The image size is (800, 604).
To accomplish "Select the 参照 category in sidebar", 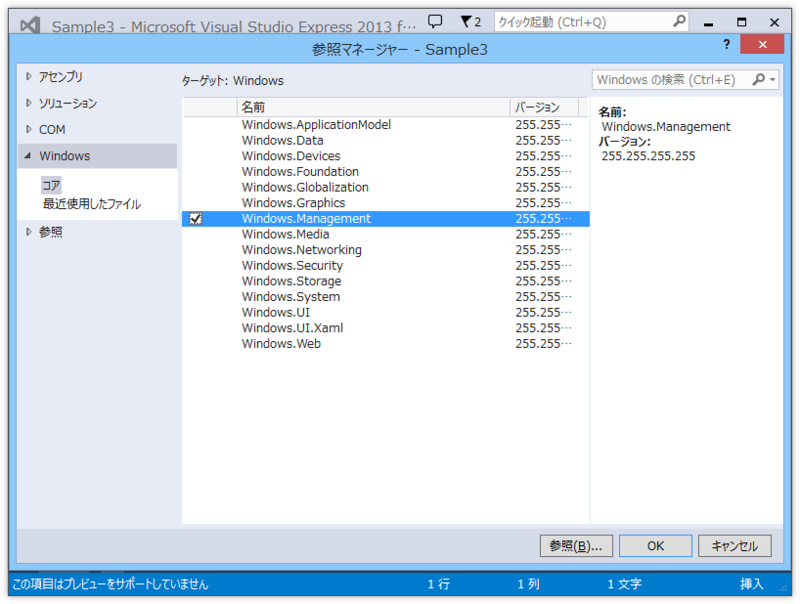I will click(51, 232).
